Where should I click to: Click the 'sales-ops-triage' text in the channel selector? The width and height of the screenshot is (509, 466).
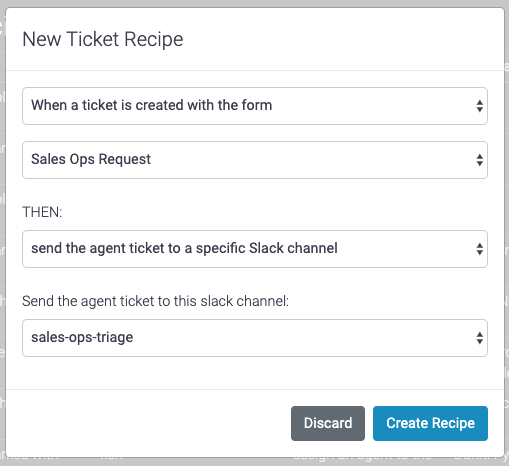coord(82,337)
